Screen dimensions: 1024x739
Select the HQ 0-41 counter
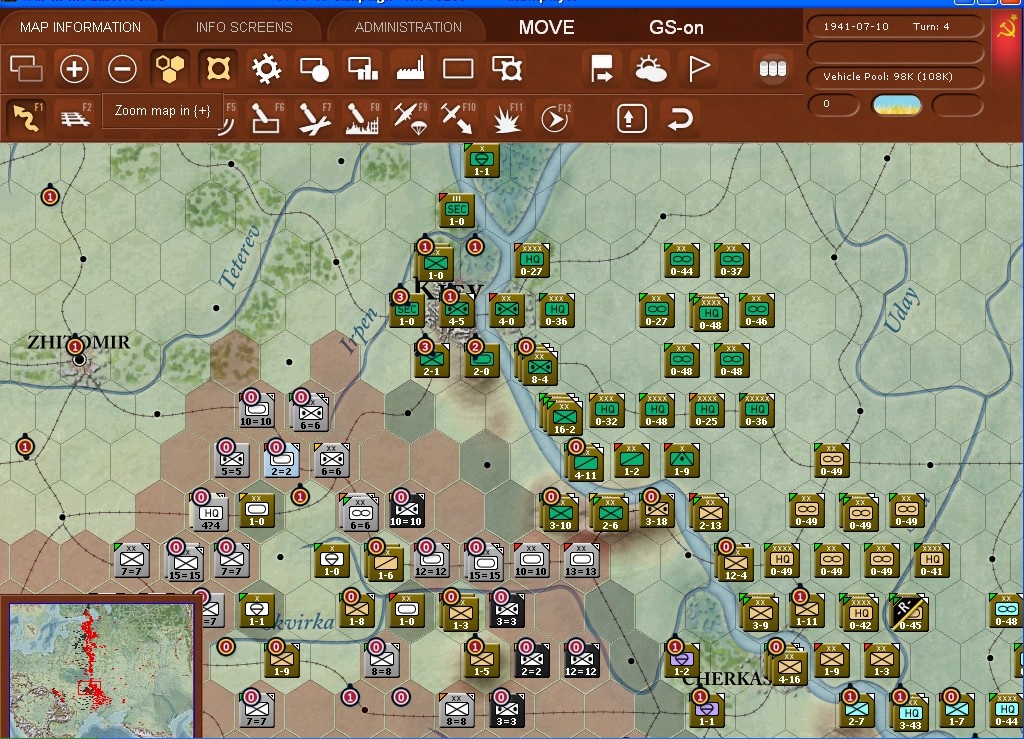[x=931, y=560]
